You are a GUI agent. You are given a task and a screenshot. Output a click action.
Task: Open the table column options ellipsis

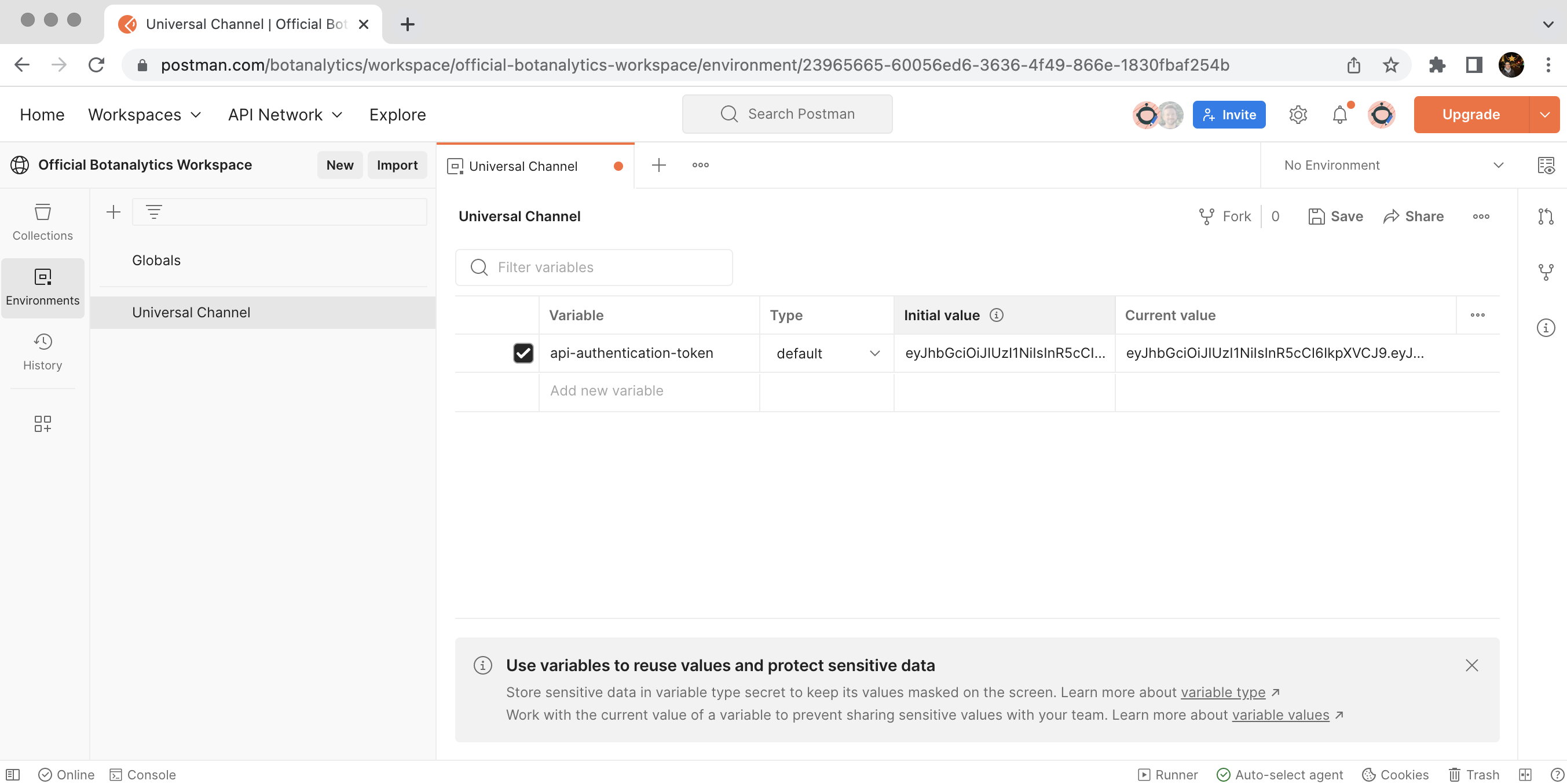tap(1478, 315)
